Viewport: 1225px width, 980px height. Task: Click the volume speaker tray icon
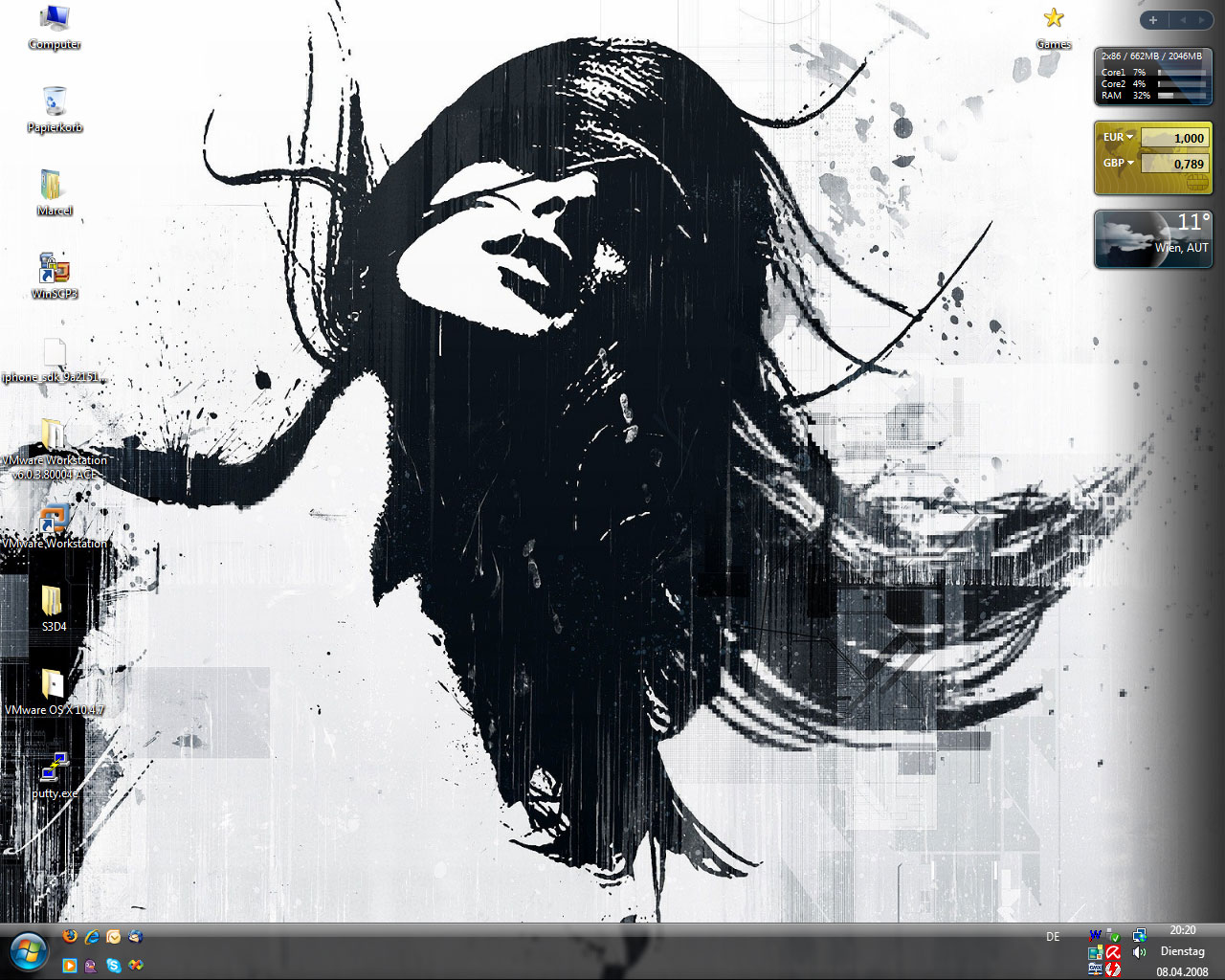(1139, 952)
